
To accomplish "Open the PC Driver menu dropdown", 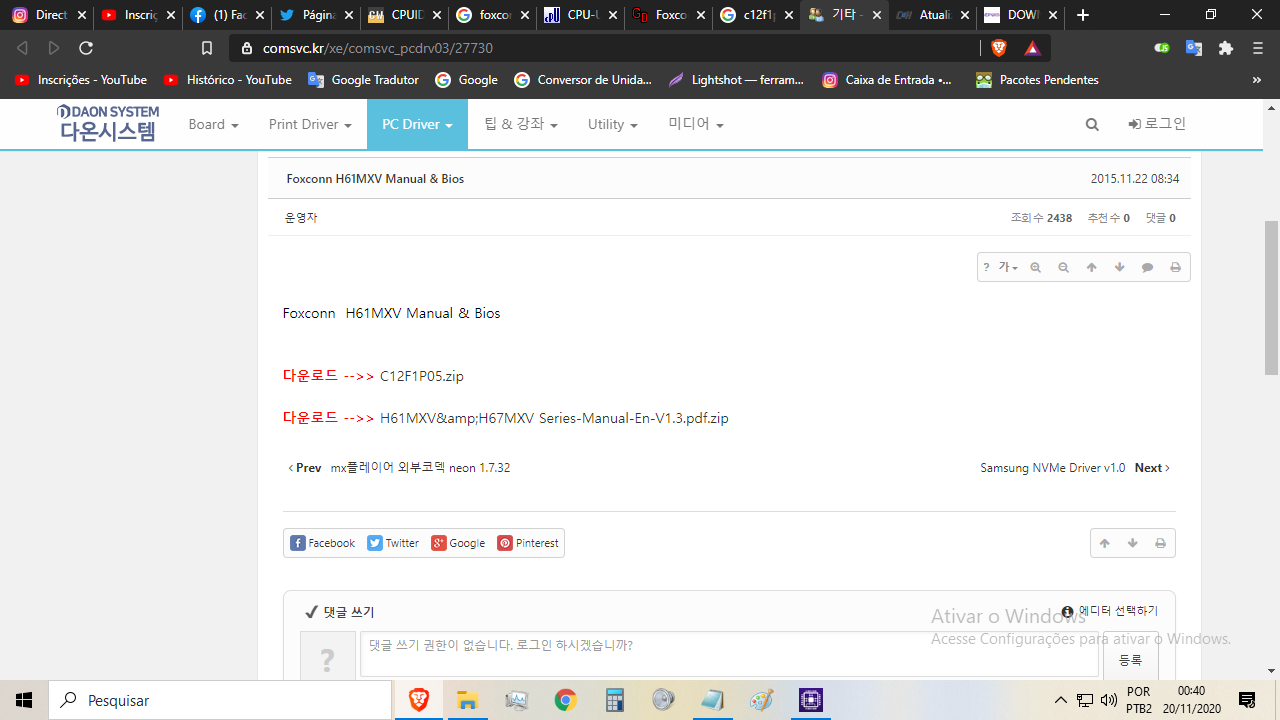I will (x=417, y=124).
